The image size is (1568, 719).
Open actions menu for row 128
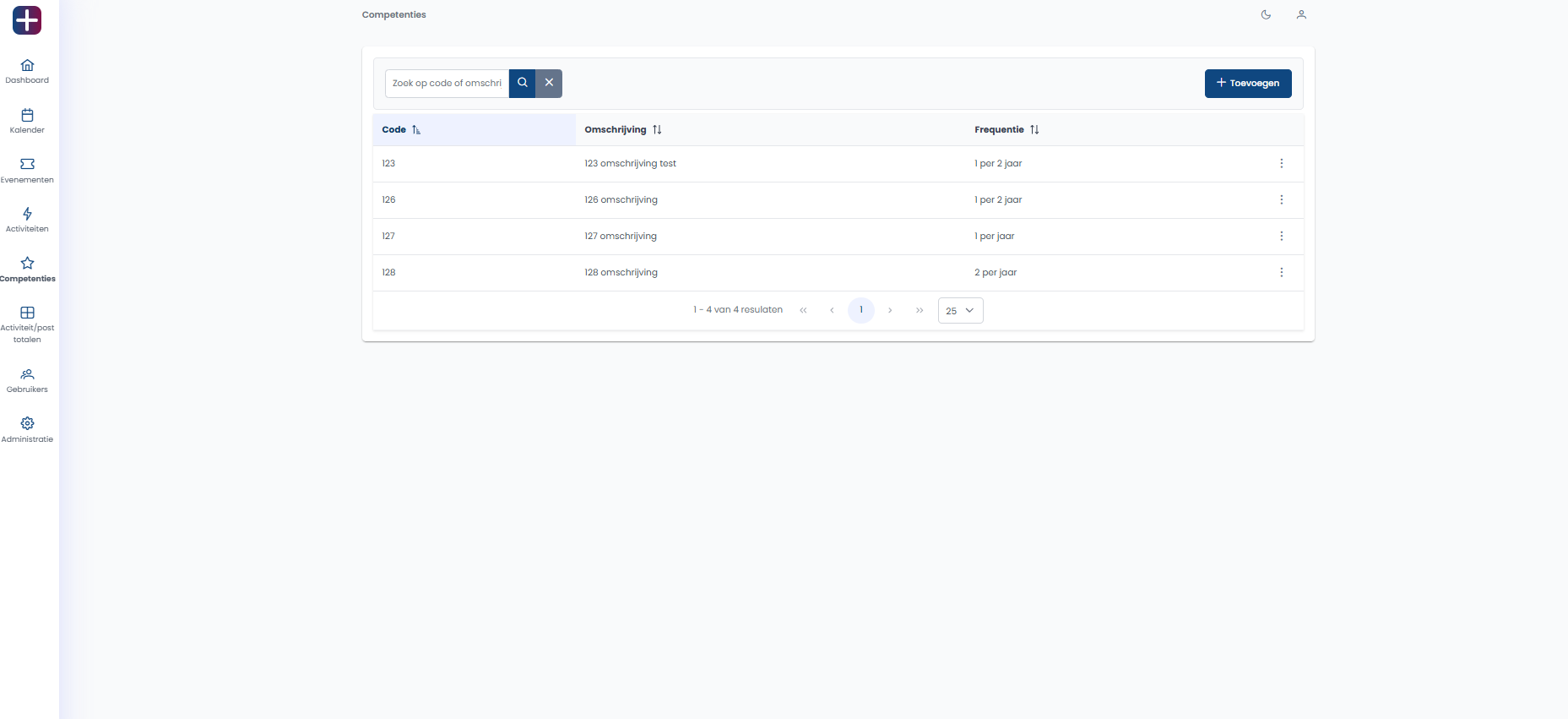click(x=1281, y=273)
